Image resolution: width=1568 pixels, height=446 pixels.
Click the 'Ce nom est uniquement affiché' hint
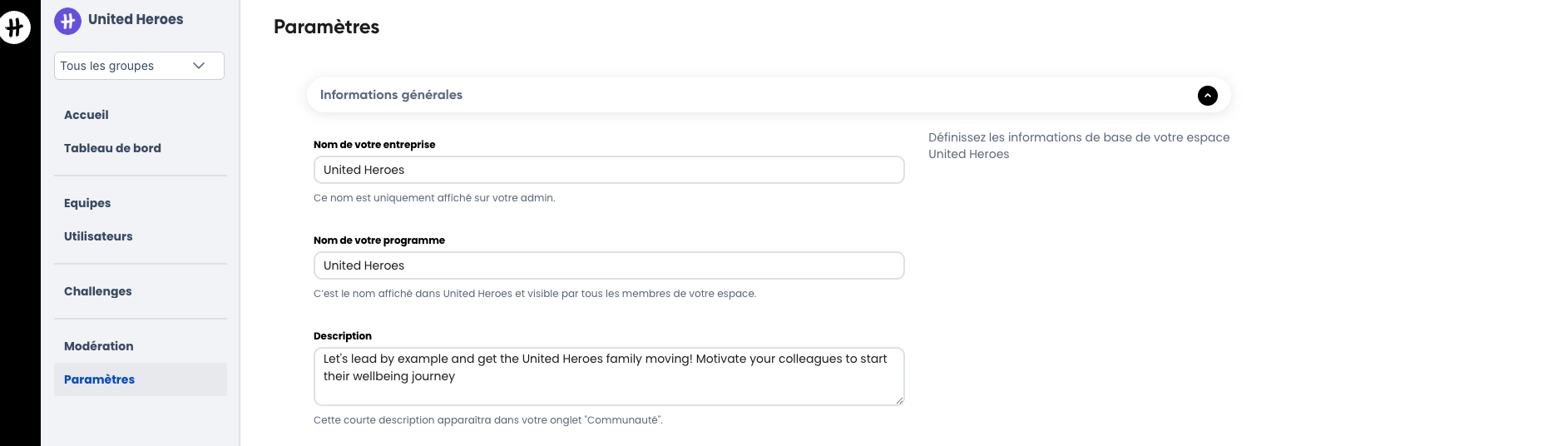click(434, 198)
